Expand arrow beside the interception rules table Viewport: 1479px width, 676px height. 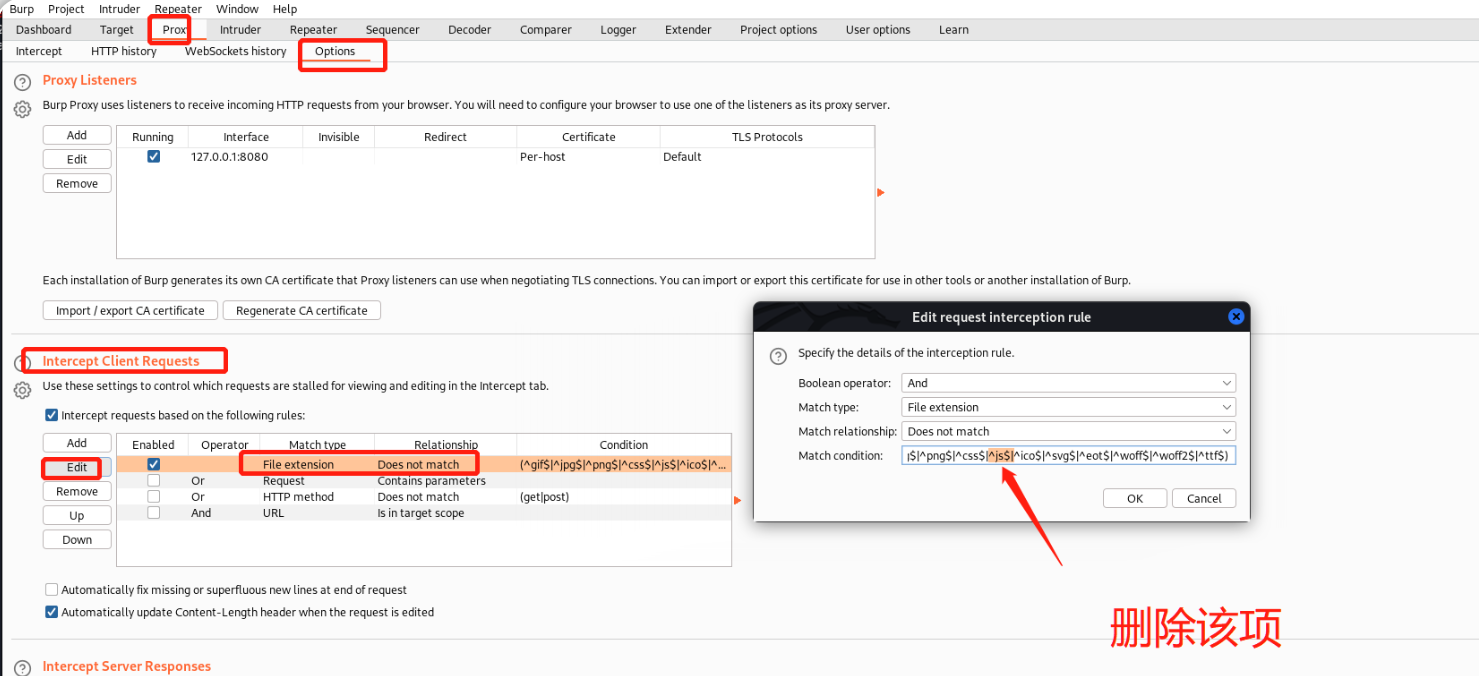point(738,500)
